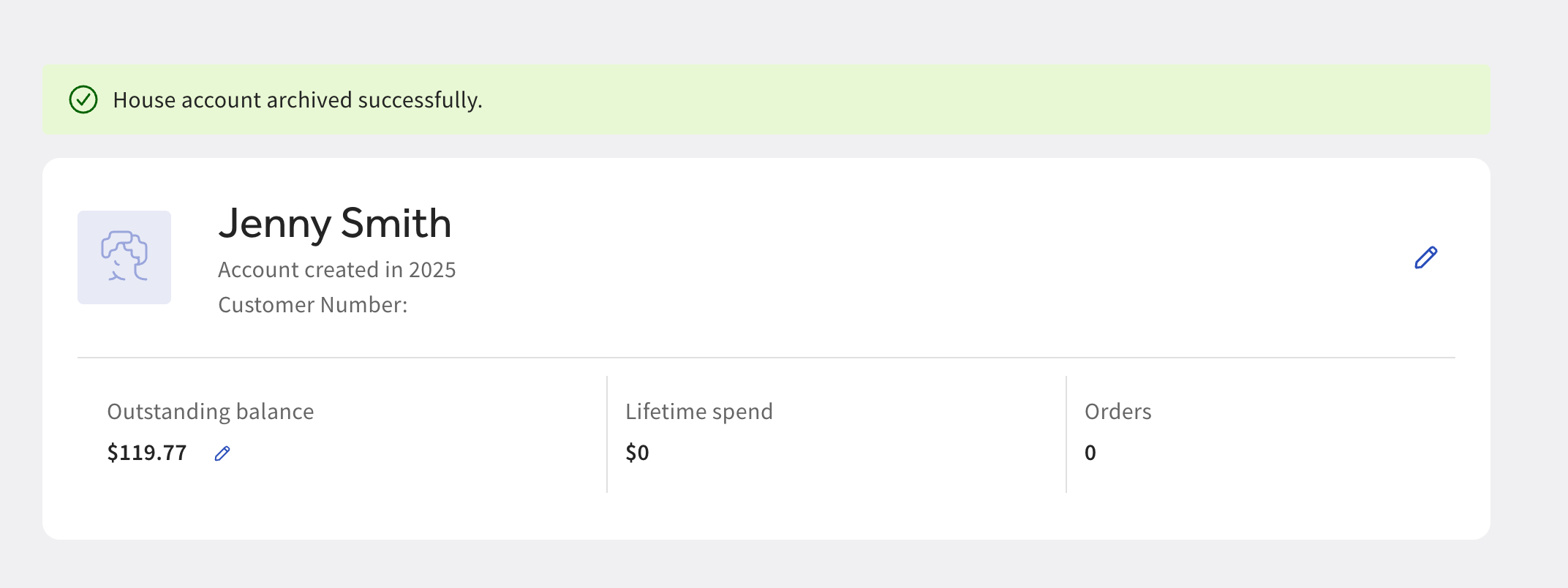Click the 'Lifetime spend' label
Image resolution: width=1568 pixels, height=588 pixels.
coord(698,412)
